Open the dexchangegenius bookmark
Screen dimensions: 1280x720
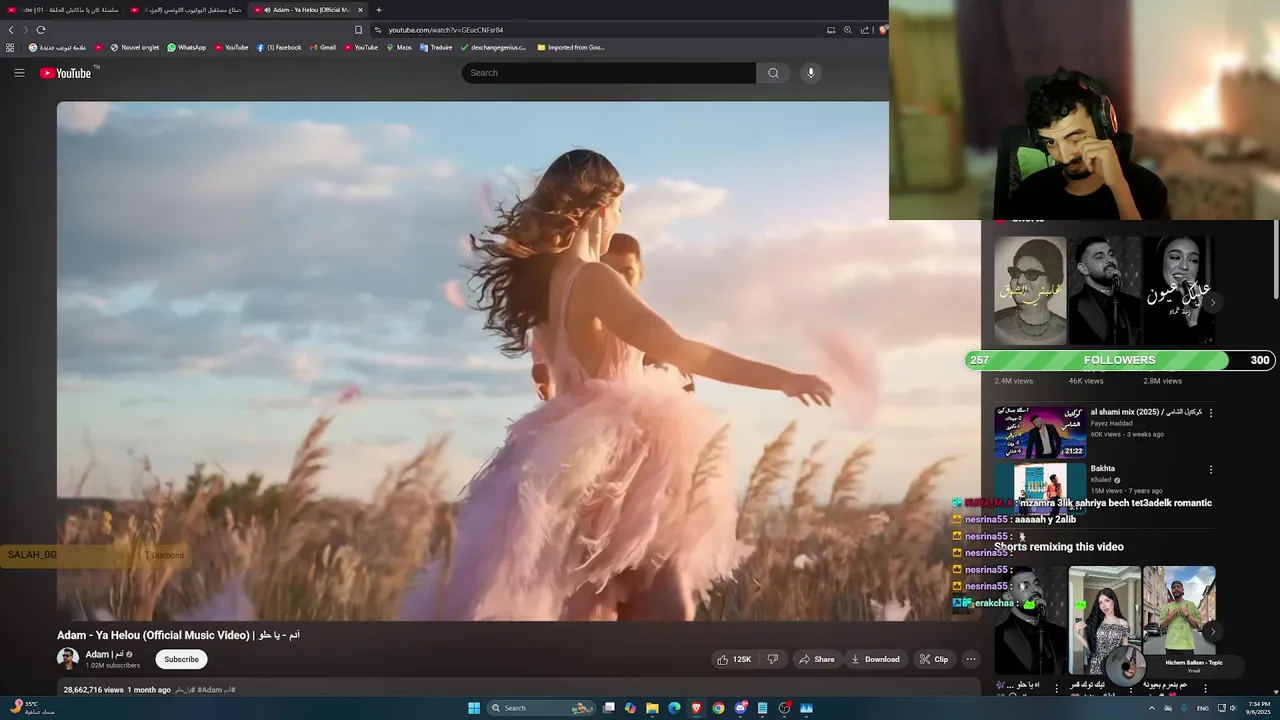point(493,47)
